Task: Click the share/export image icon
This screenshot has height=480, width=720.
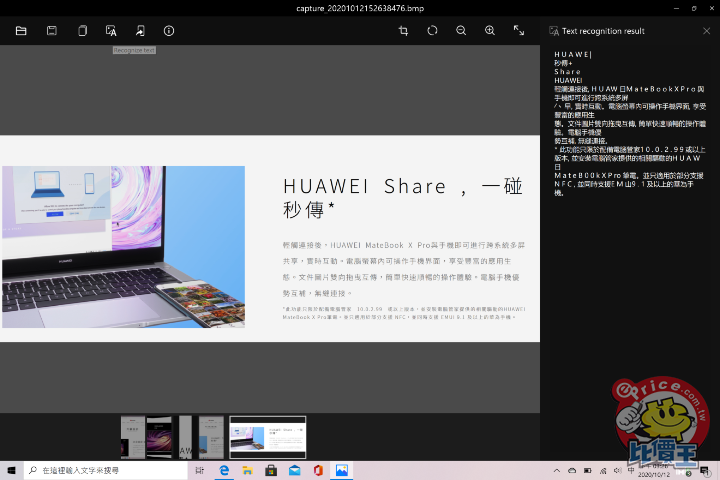Action: click(140, 31)
